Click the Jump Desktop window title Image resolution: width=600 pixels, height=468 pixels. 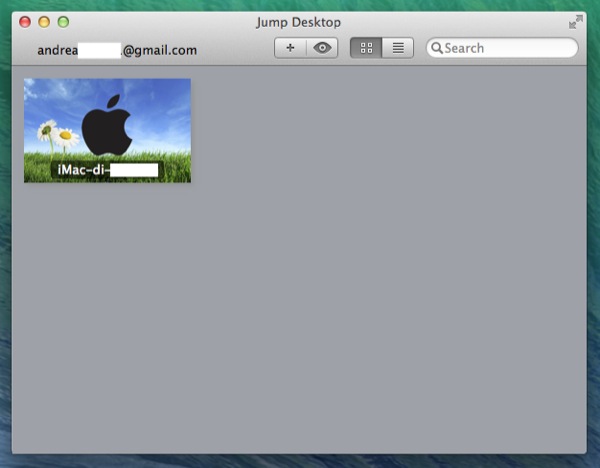pos(298,22)
